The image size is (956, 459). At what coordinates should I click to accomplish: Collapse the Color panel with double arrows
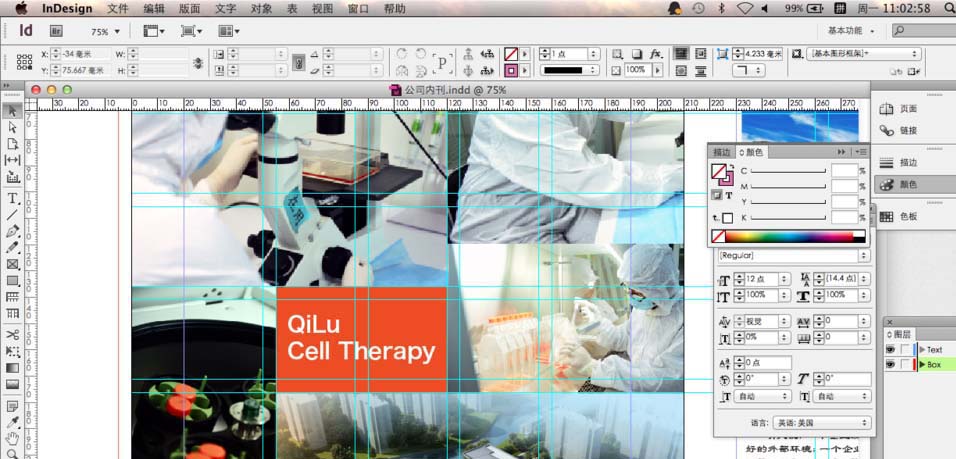(x=842, y=151)
